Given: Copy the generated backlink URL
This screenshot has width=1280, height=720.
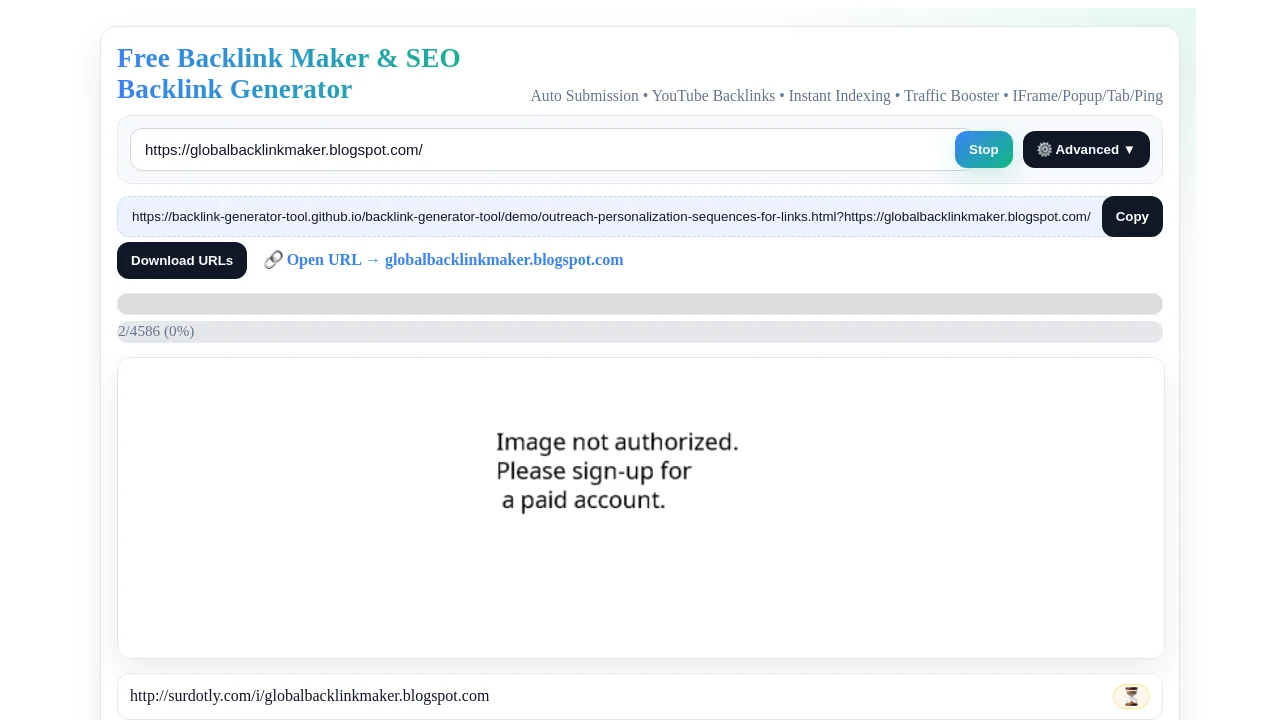Looking at the screenshot, I should (1132, 216).
